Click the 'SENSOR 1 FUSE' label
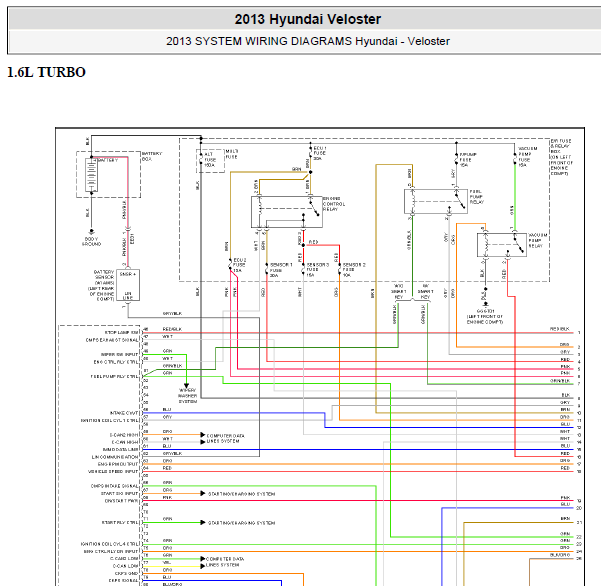The image size is (601, 586). coord(281,270)
